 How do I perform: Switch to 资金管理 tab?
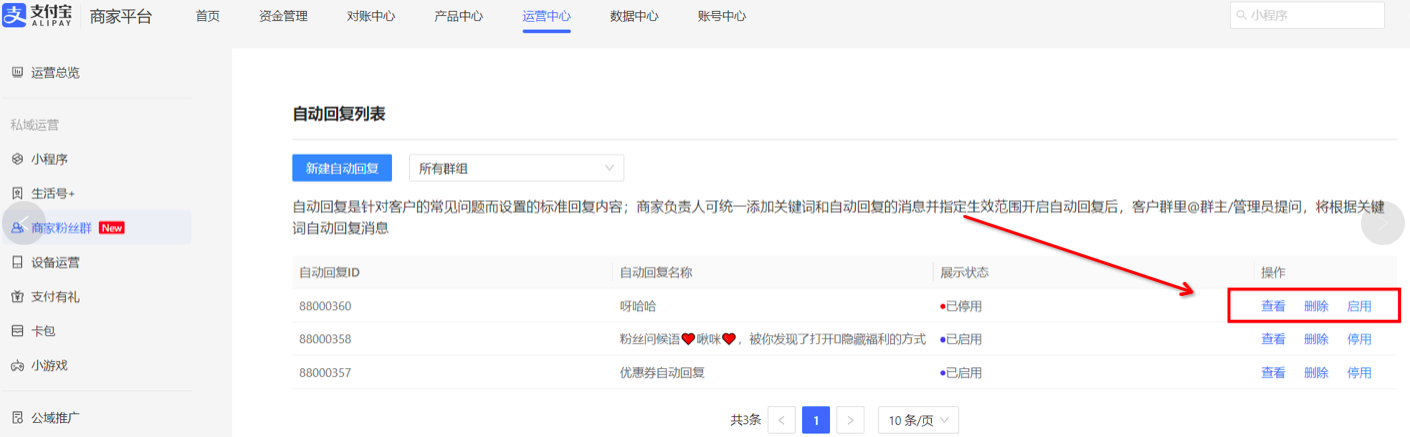pyautogui.click(x=283, y=16)
